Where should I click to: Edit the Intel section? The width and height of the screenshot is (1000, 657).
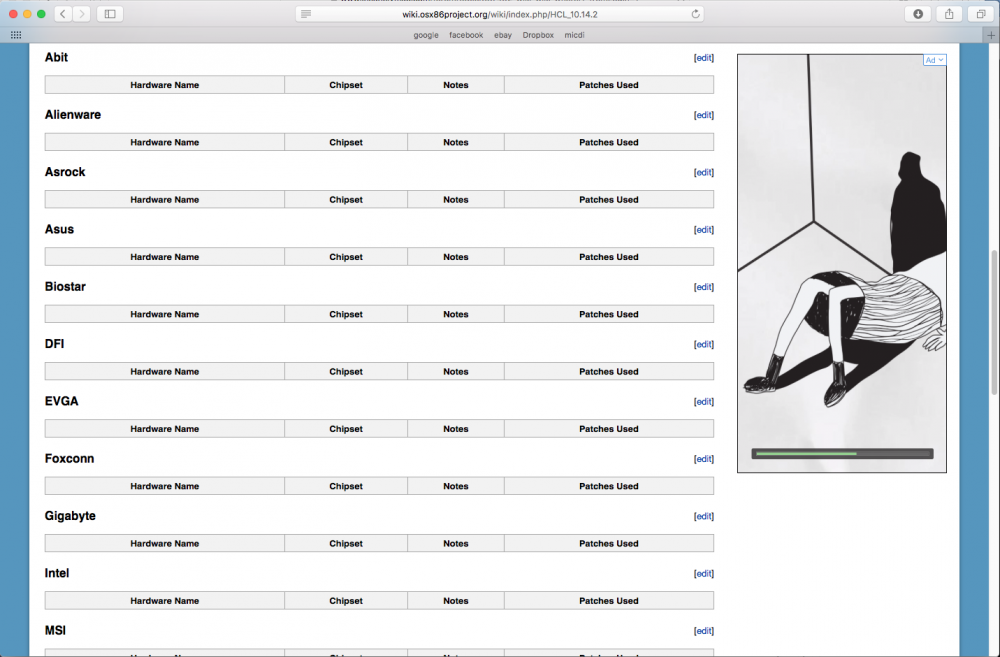pyautogui.click(x=703, y=574)
